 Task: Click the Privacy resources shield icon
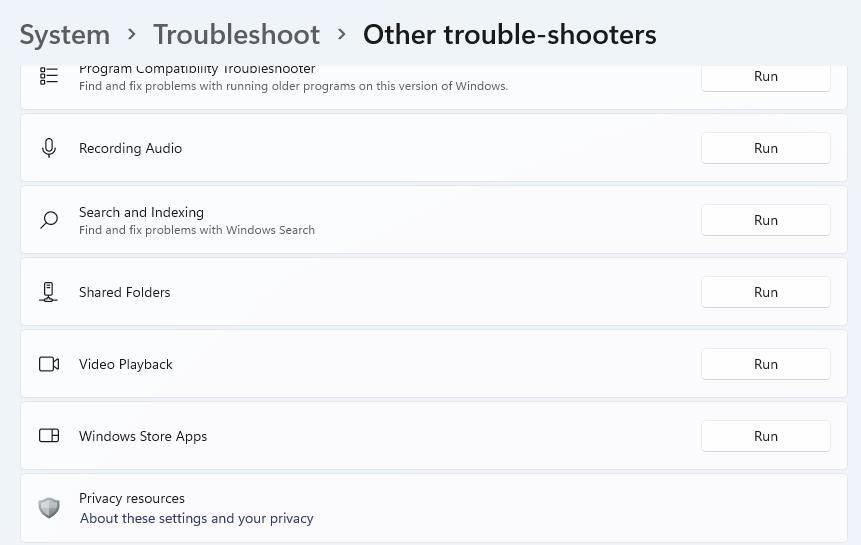(49, 508)
